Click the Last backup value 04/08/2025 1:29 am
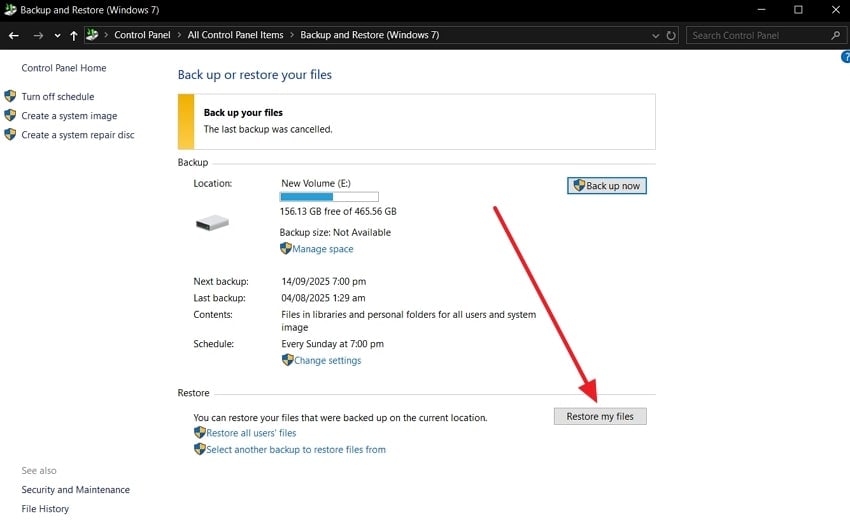The width and height of the screenshot is (850, 530). [323, 298]
